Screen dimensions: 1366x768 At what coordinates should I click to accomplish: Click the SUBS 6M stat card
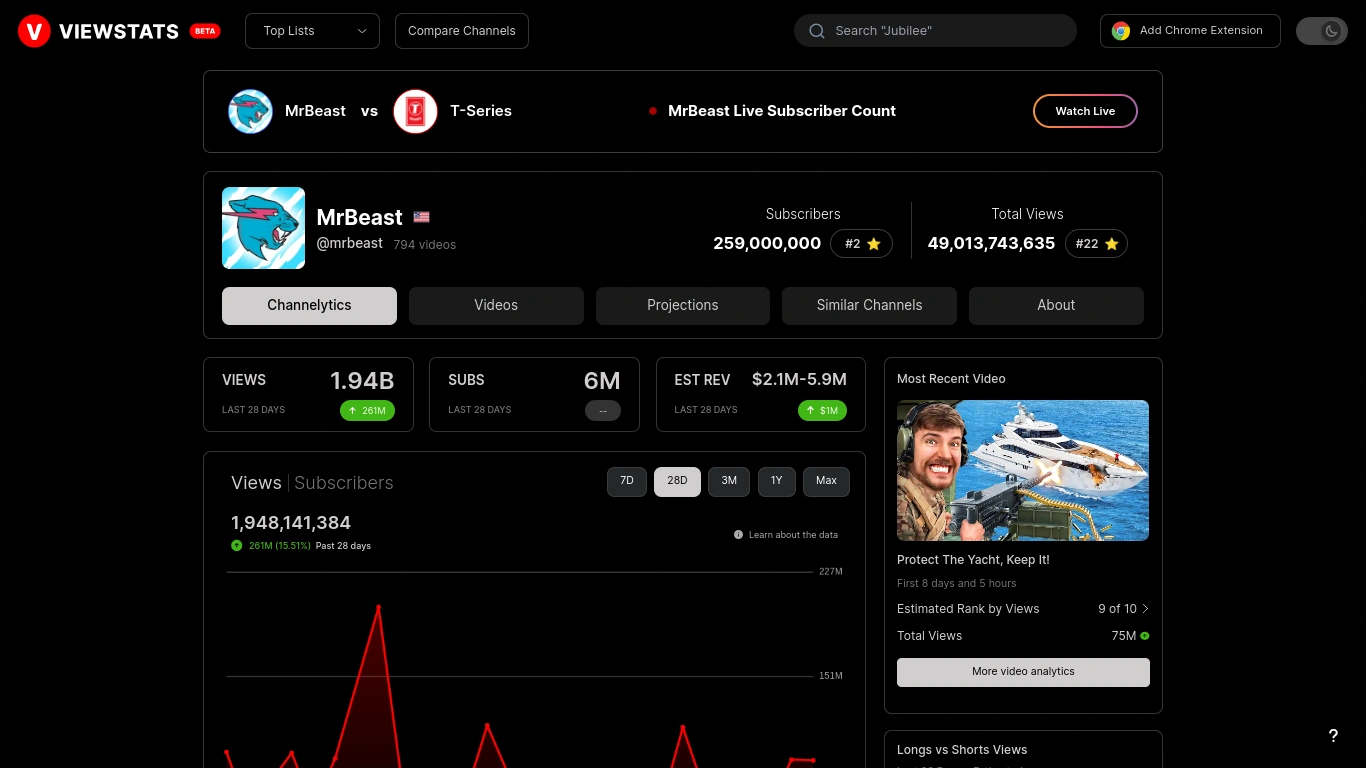pyautogui.click(x=534, y=395)
